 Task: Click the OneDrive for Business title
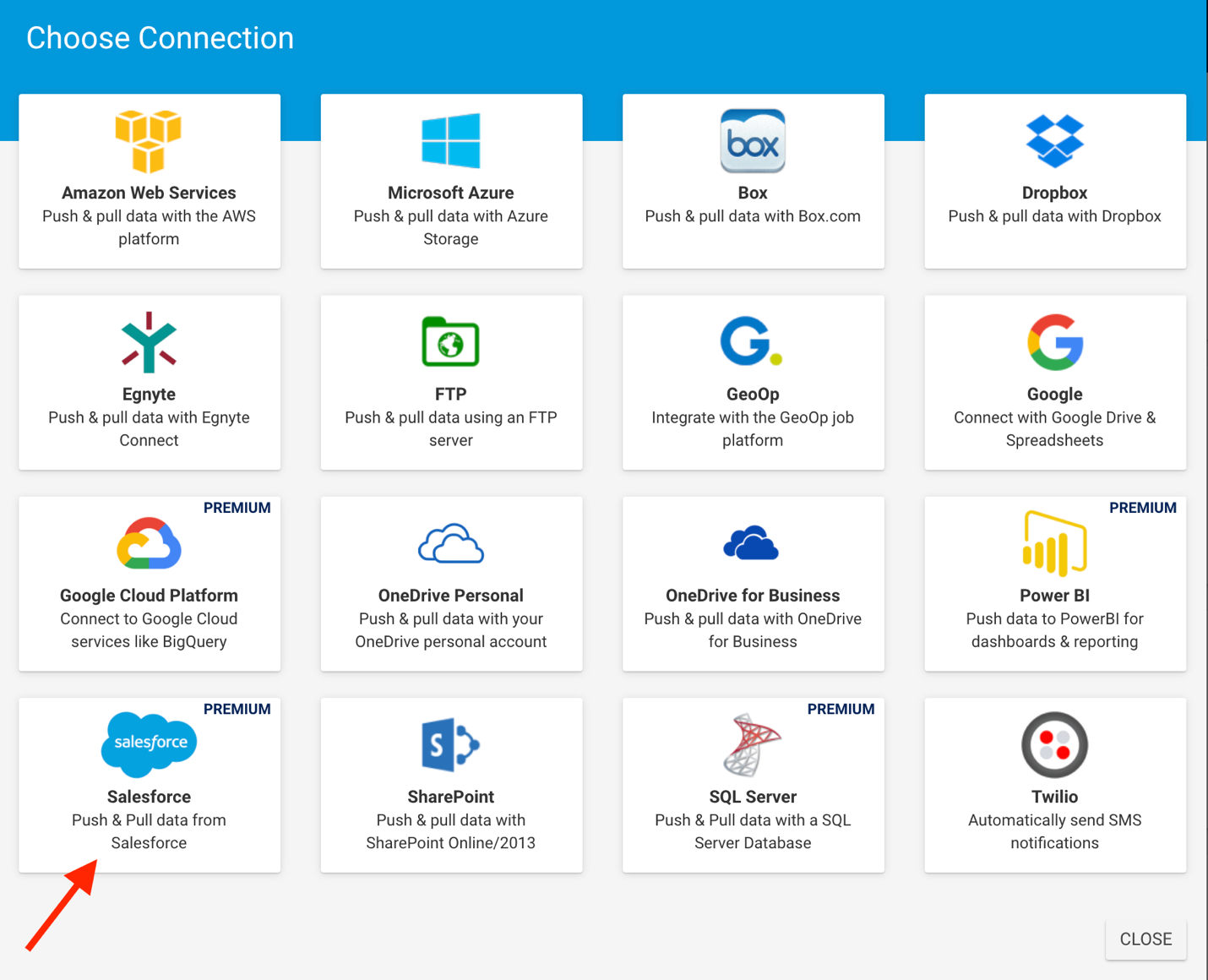pyautogui.click(x=753, y=595)
